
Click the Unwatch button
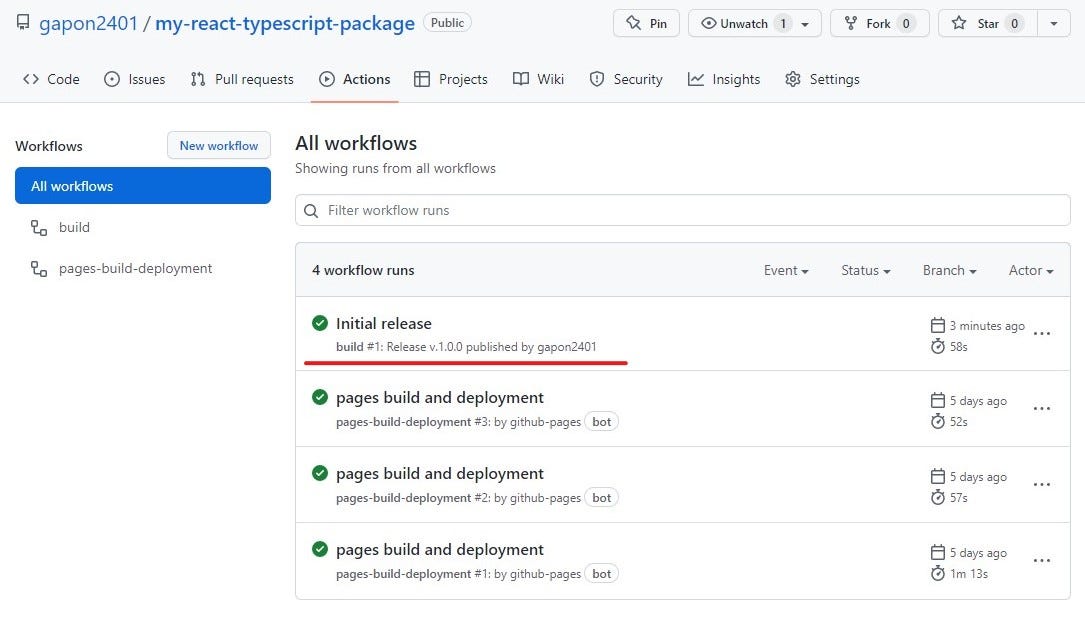[743, 24]
